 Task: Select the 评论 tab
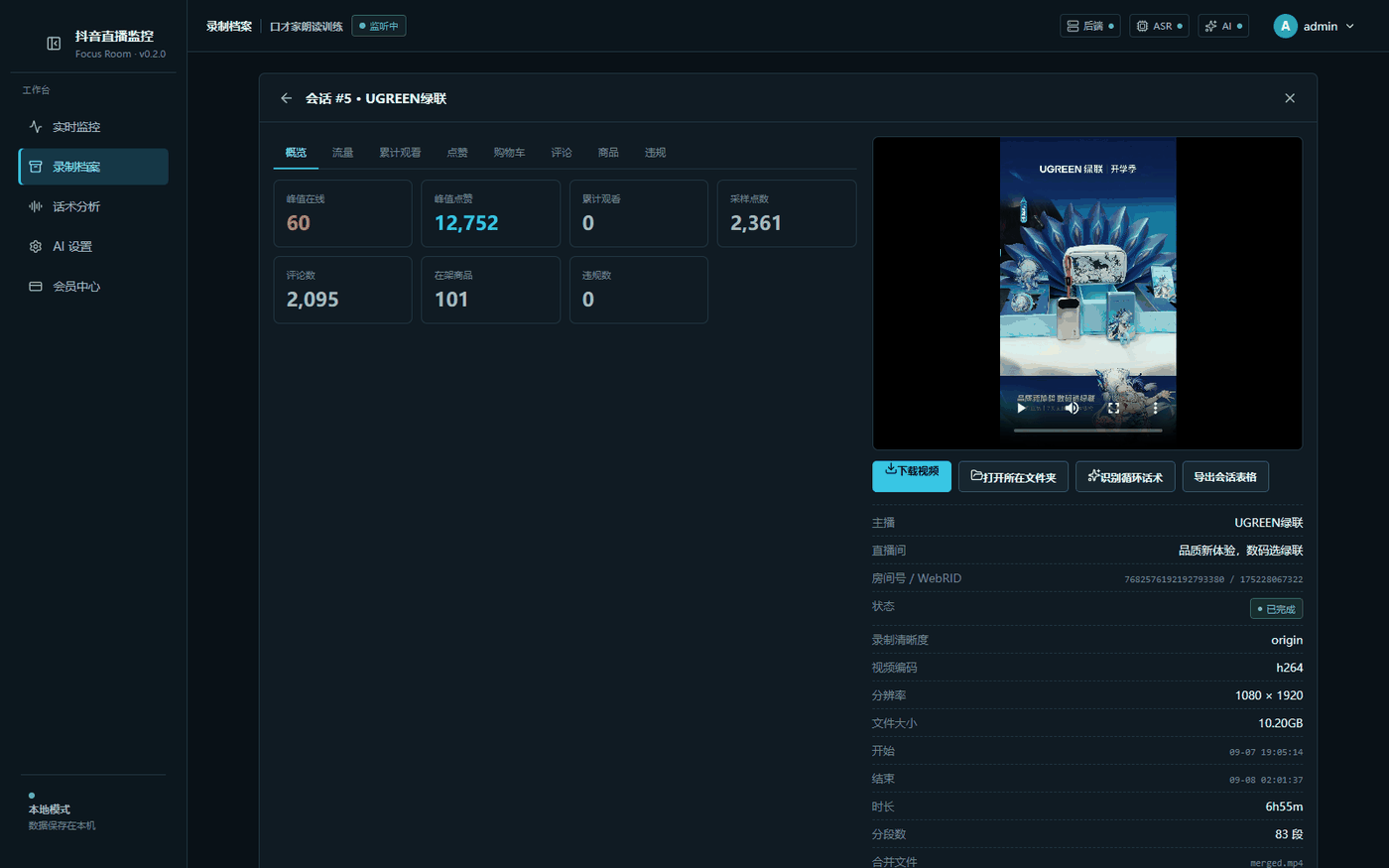(562, 153)
